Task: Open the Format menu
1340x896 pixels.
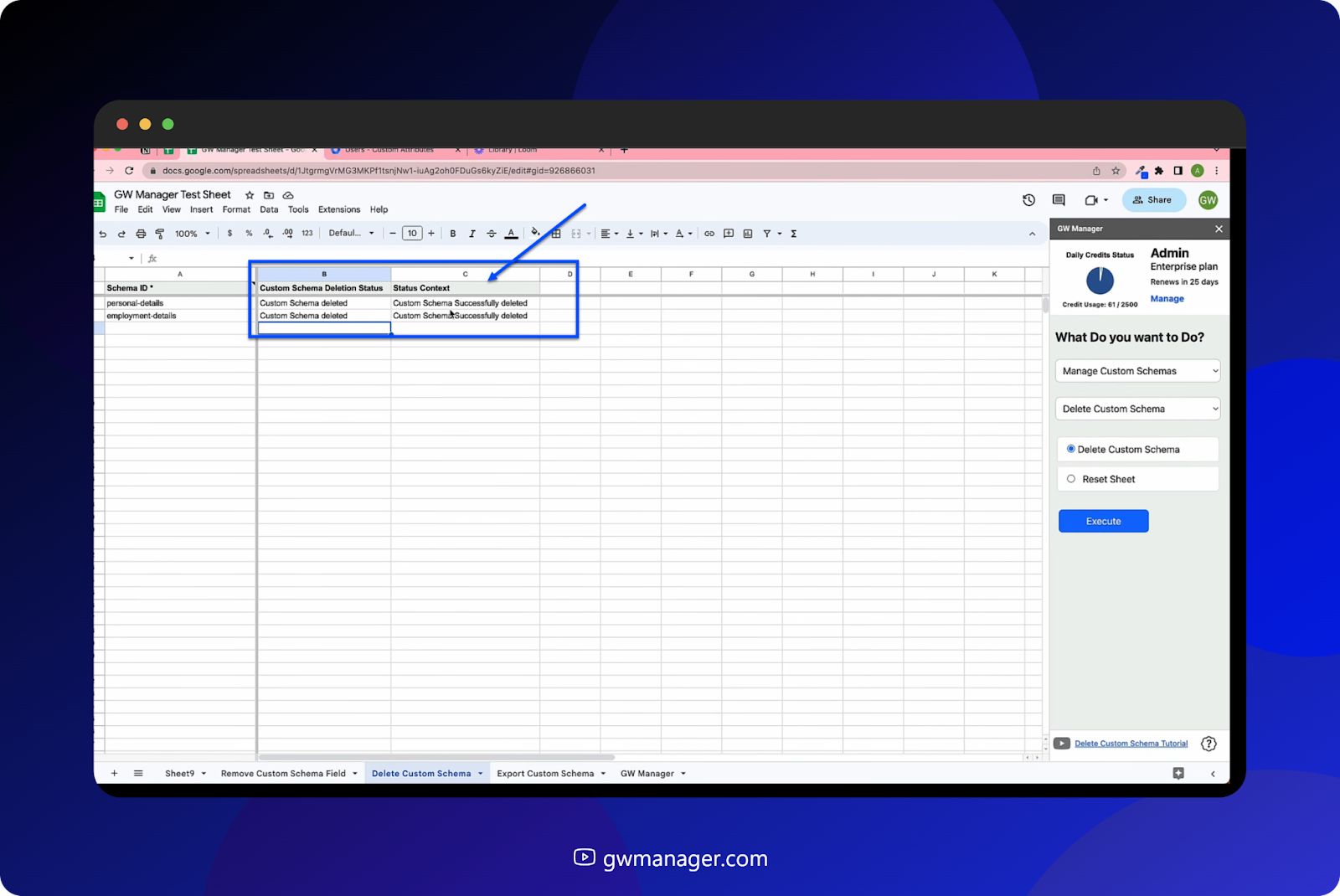Action: click(236, 210)
